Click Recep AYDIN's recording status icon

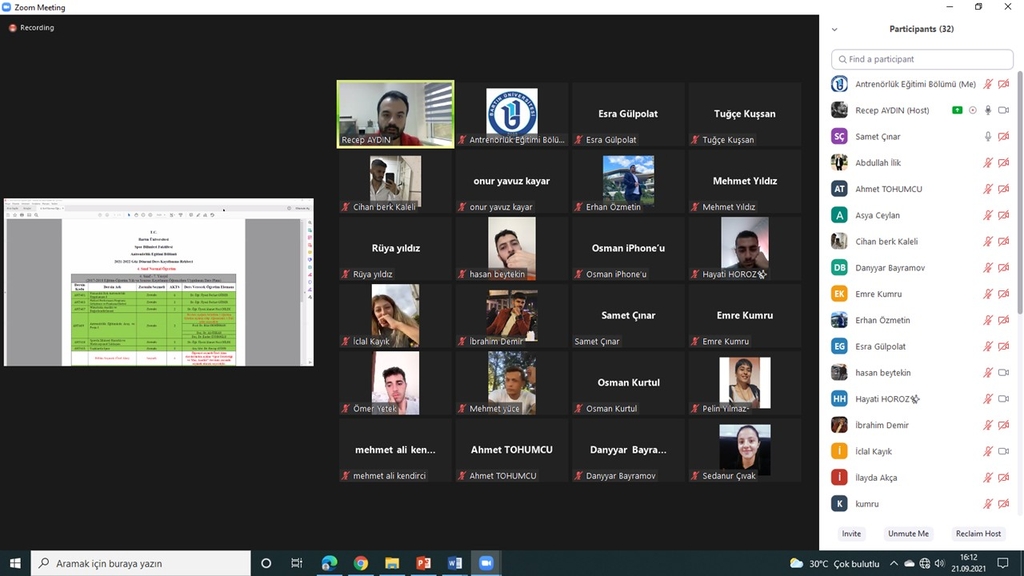972,110
